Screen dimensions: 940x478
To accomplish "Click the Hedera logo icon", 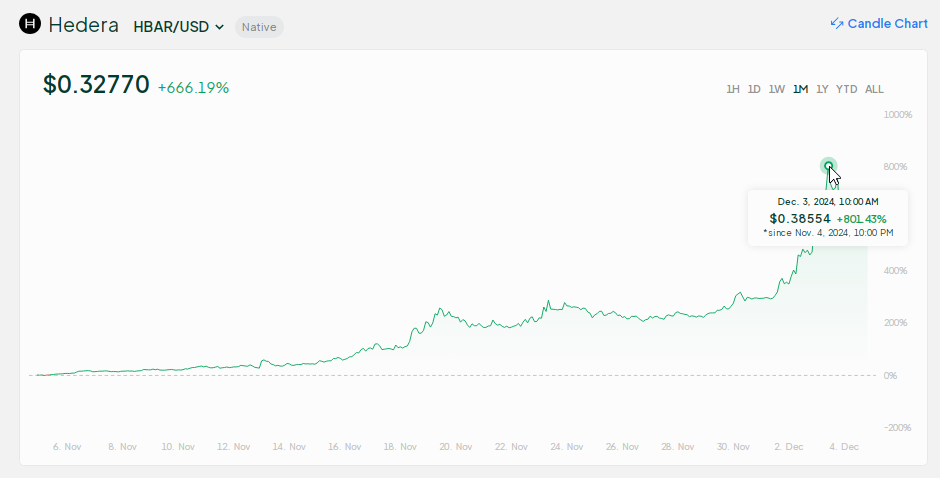I will 30,24.
